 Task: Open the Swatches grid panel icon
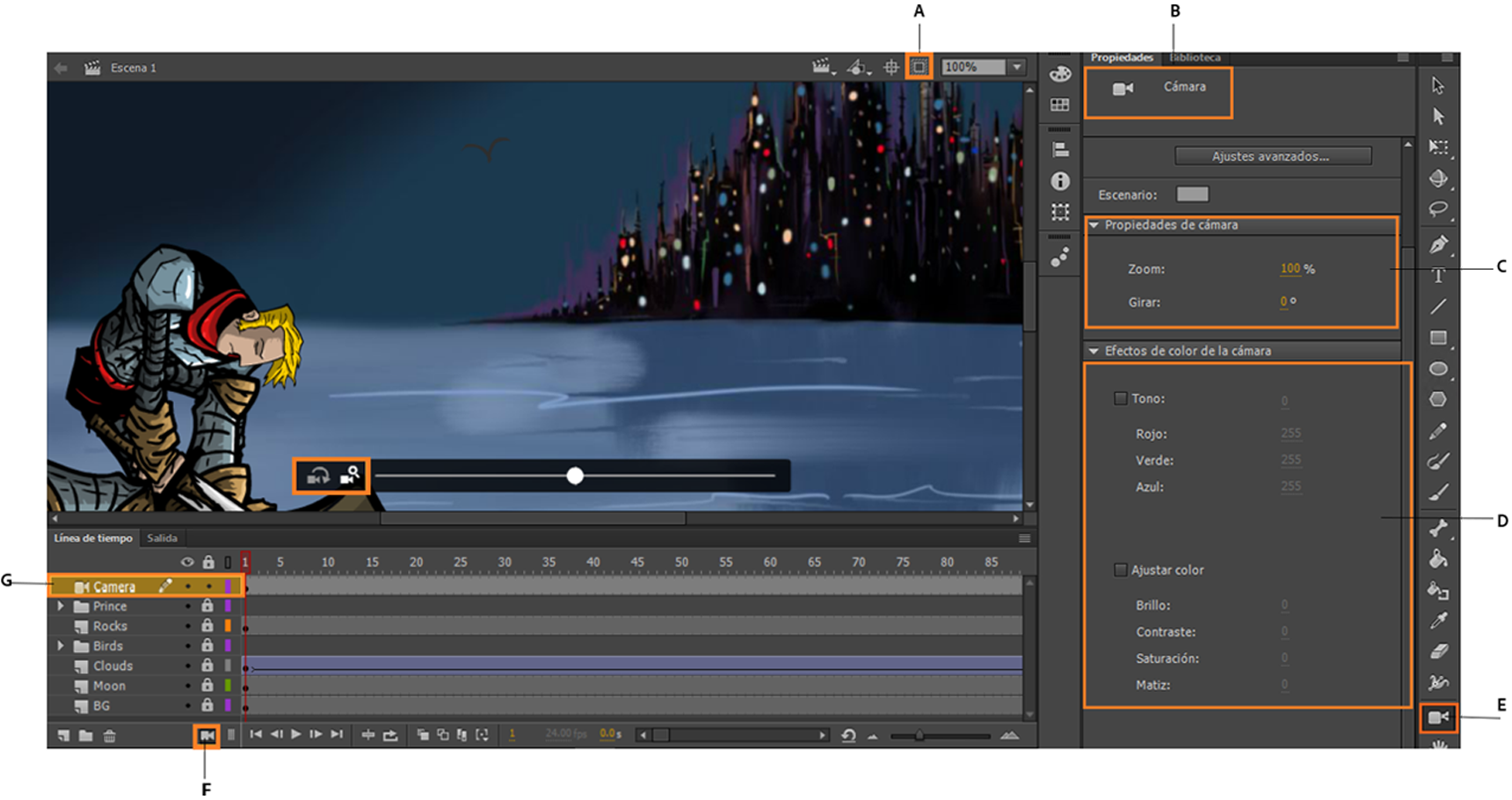point(1060,105)
